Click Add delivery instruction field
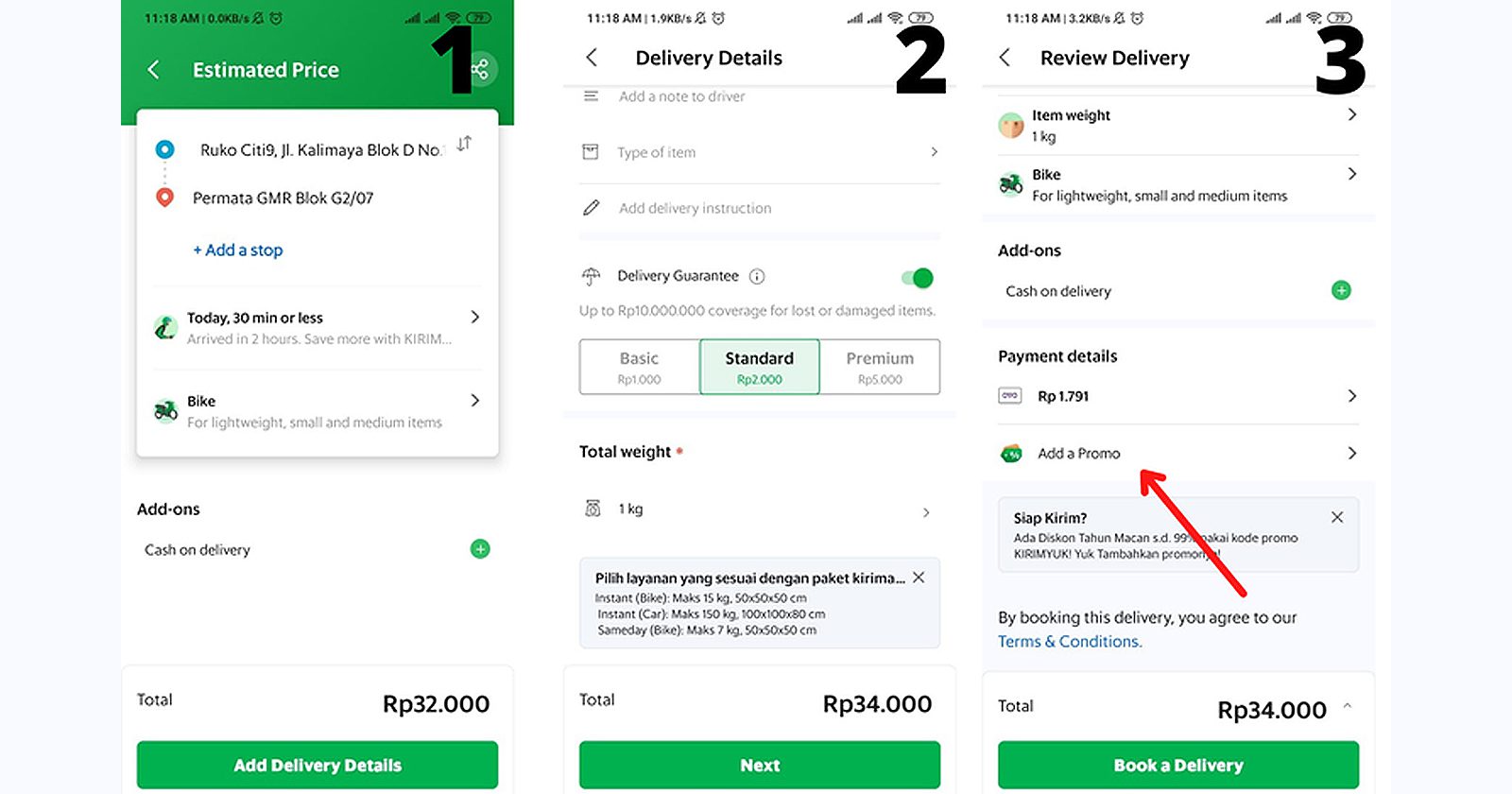The image size is (1512, 794). 761,208
